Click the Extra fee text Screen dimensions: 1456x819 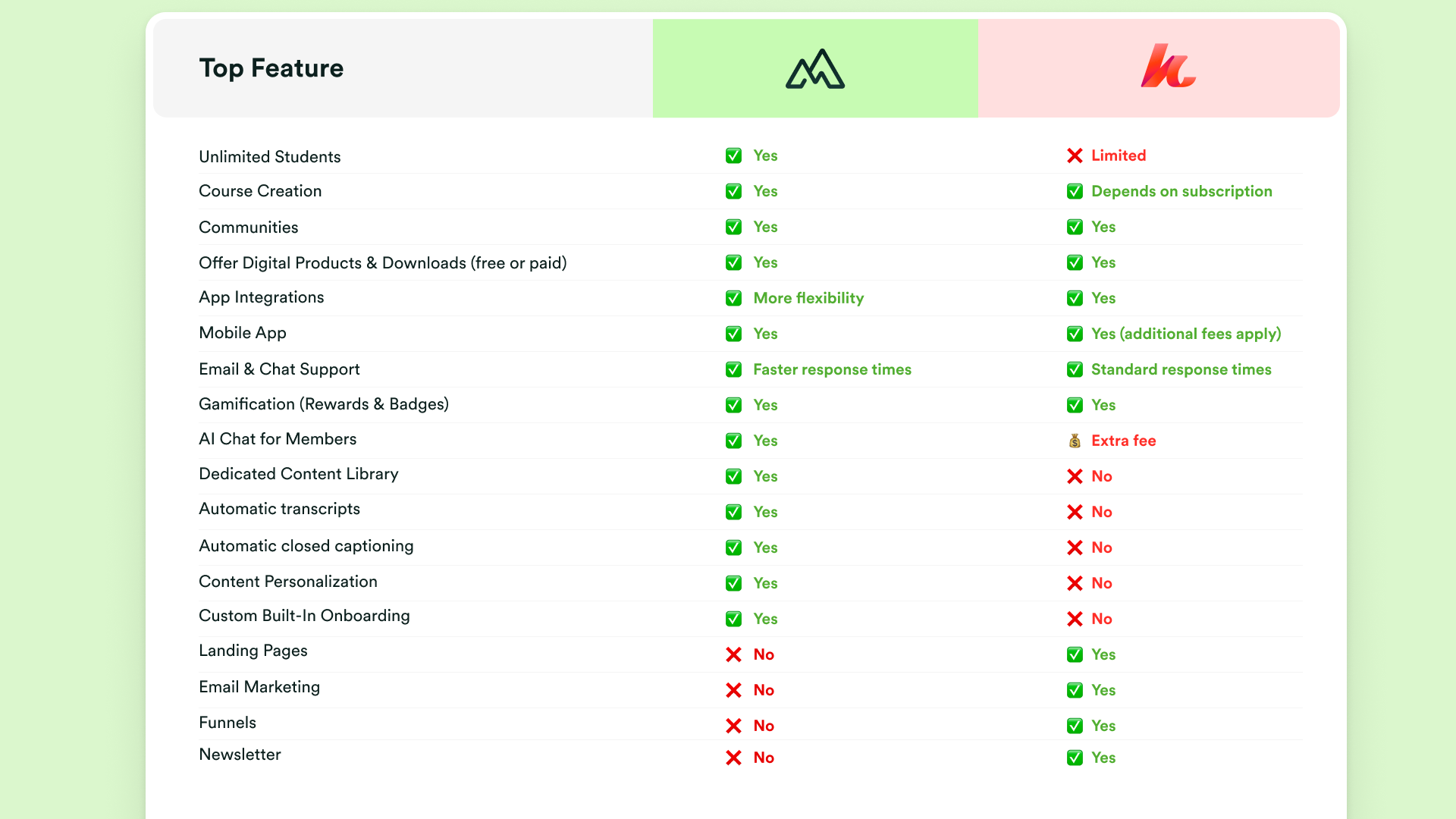(1124, 441)
